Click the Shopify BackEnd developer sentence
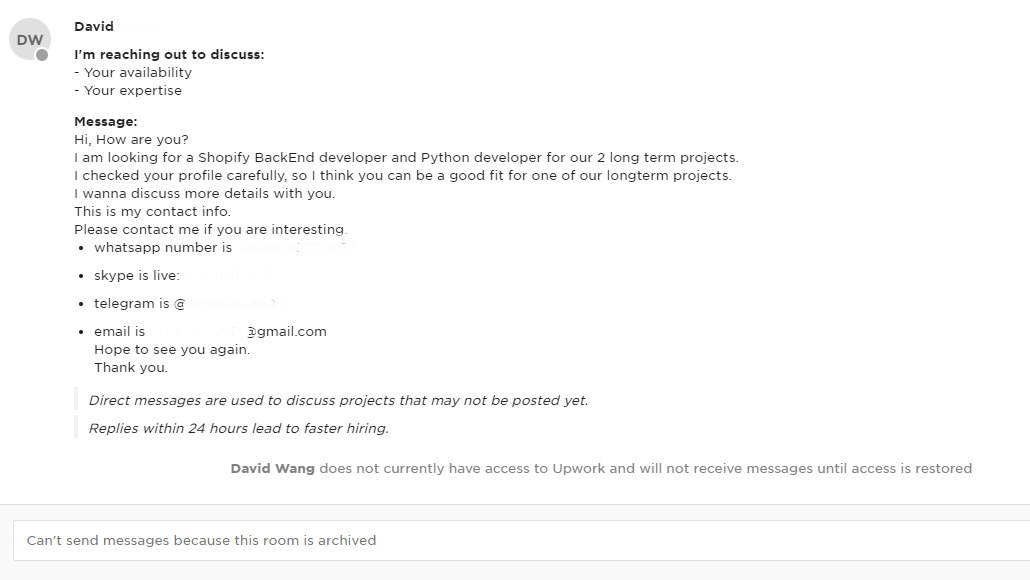This screenshot has width=1030, height=580. pos(407,158)
